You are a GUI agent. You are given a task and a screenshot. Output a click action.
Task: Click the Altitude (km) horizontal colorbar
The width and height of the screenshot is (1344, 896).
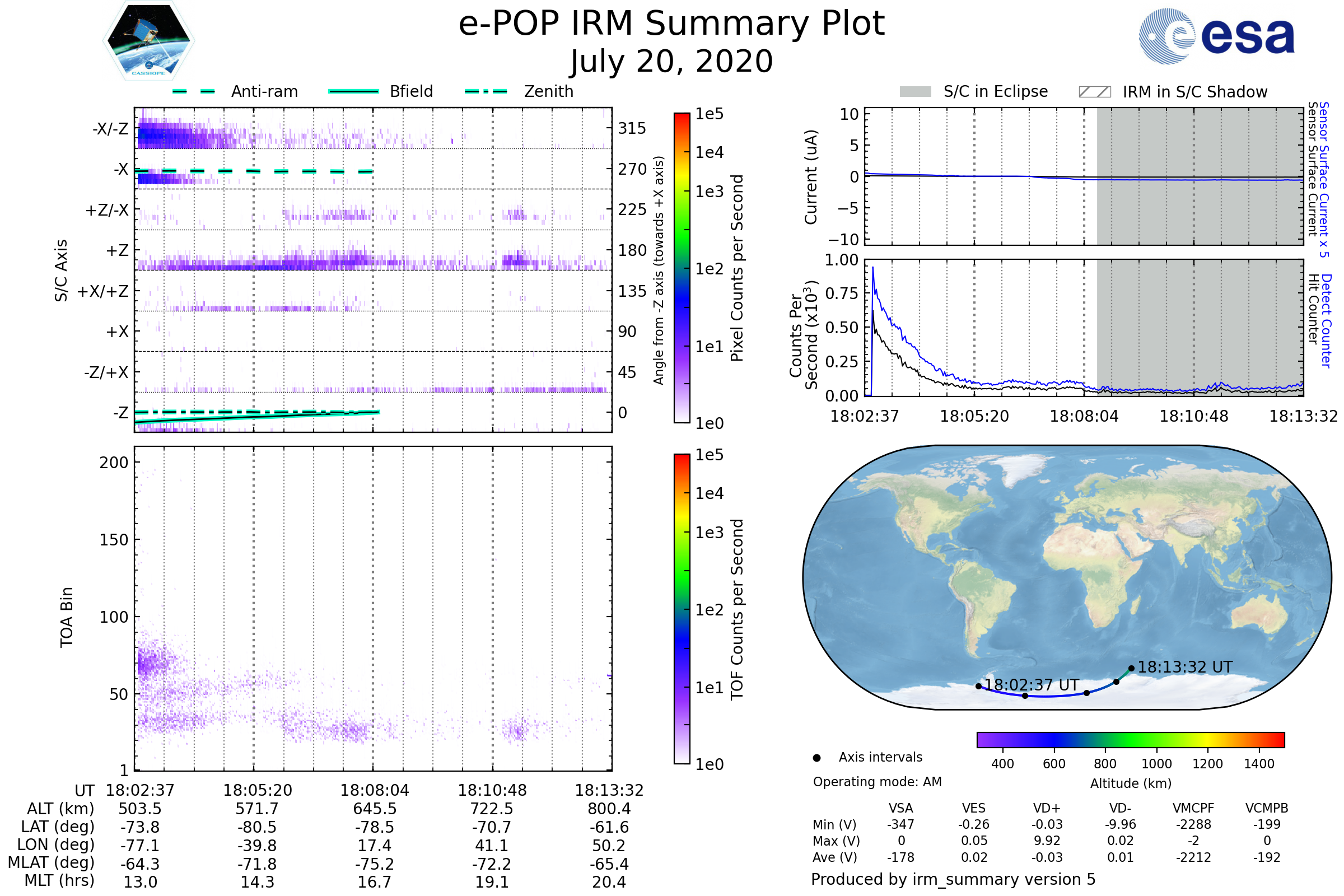coord(1130,740)
